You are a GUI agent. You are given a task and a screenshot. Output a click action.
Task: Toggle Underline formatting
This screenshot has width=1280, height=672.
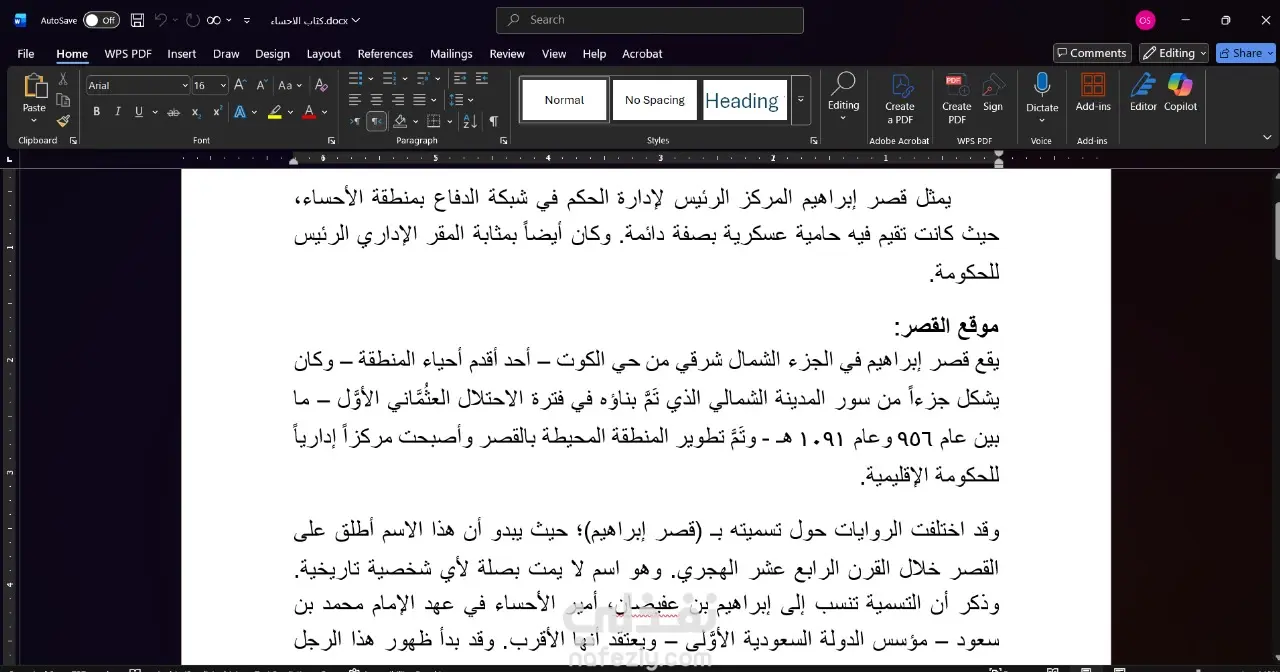click(139, 112)
